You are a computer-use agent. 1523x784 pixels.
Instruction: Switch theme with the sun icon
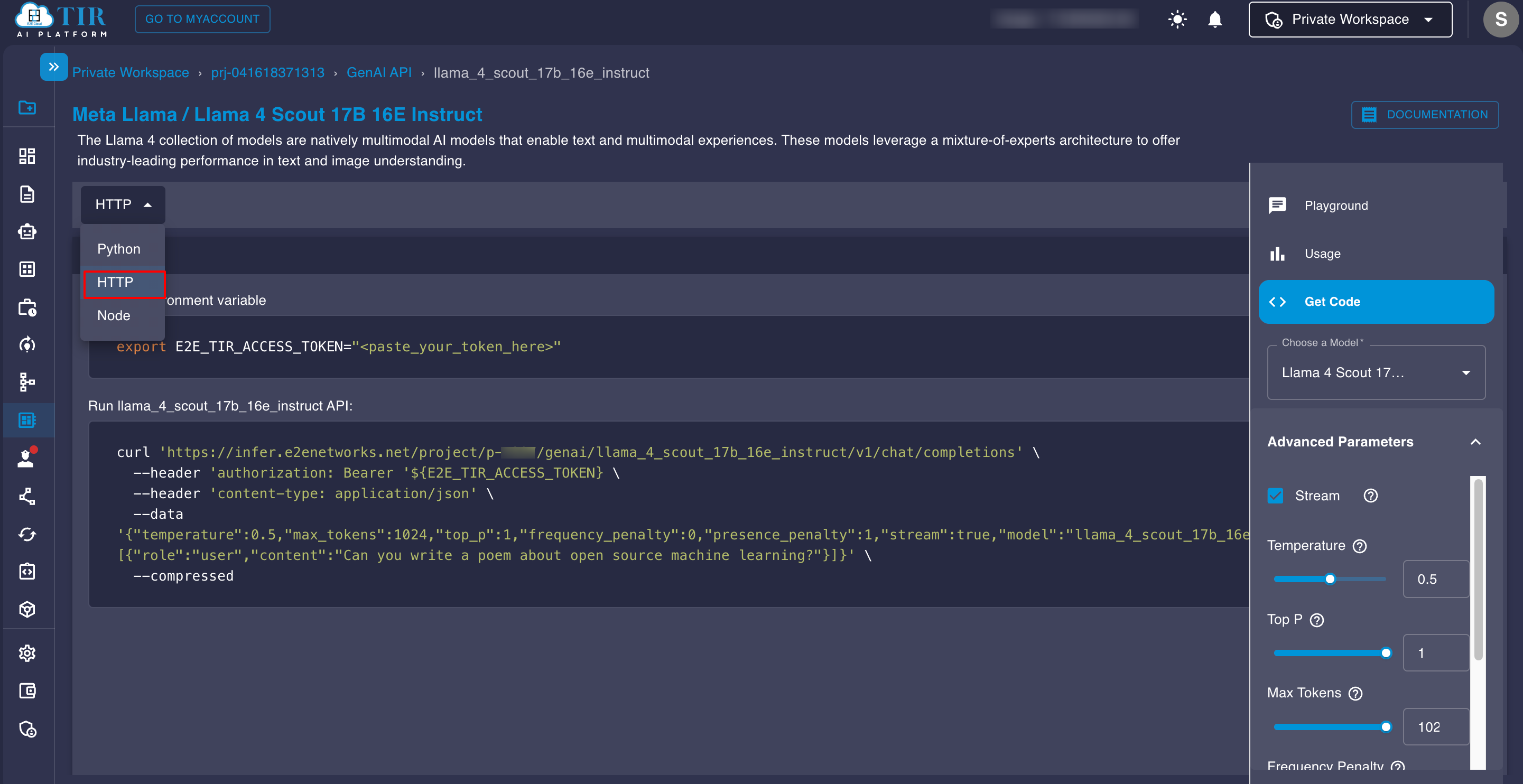click(1177, 20)
